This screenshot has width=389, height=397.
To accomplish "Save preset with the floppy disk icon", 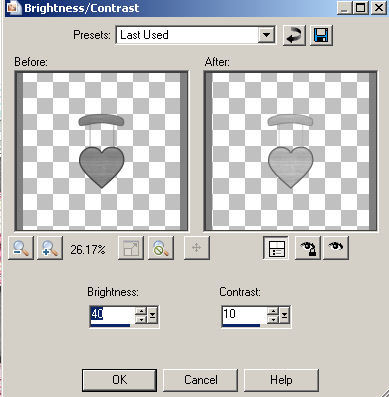I will [x=321, y=35].
